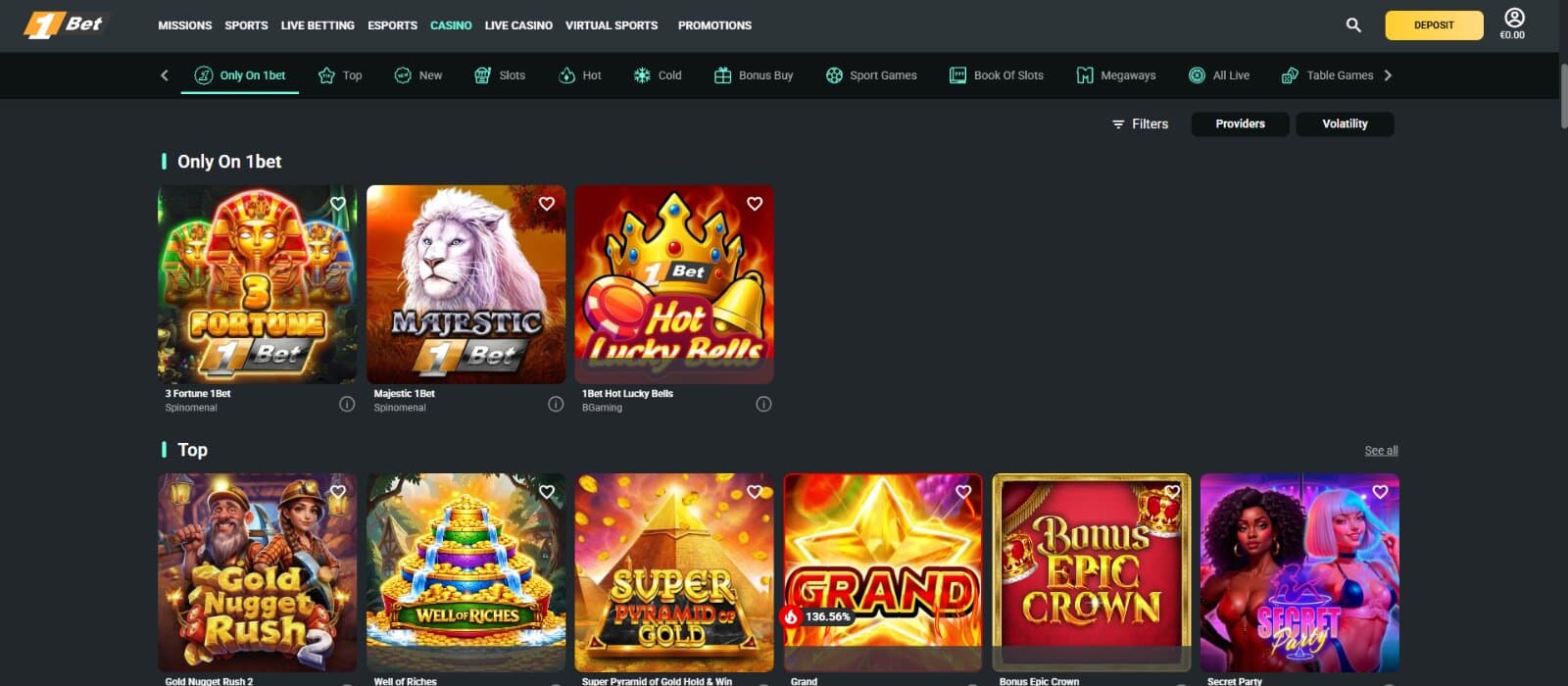Switch to the Megaways tab
The image size is (1568, 686).
(1116, 75)
